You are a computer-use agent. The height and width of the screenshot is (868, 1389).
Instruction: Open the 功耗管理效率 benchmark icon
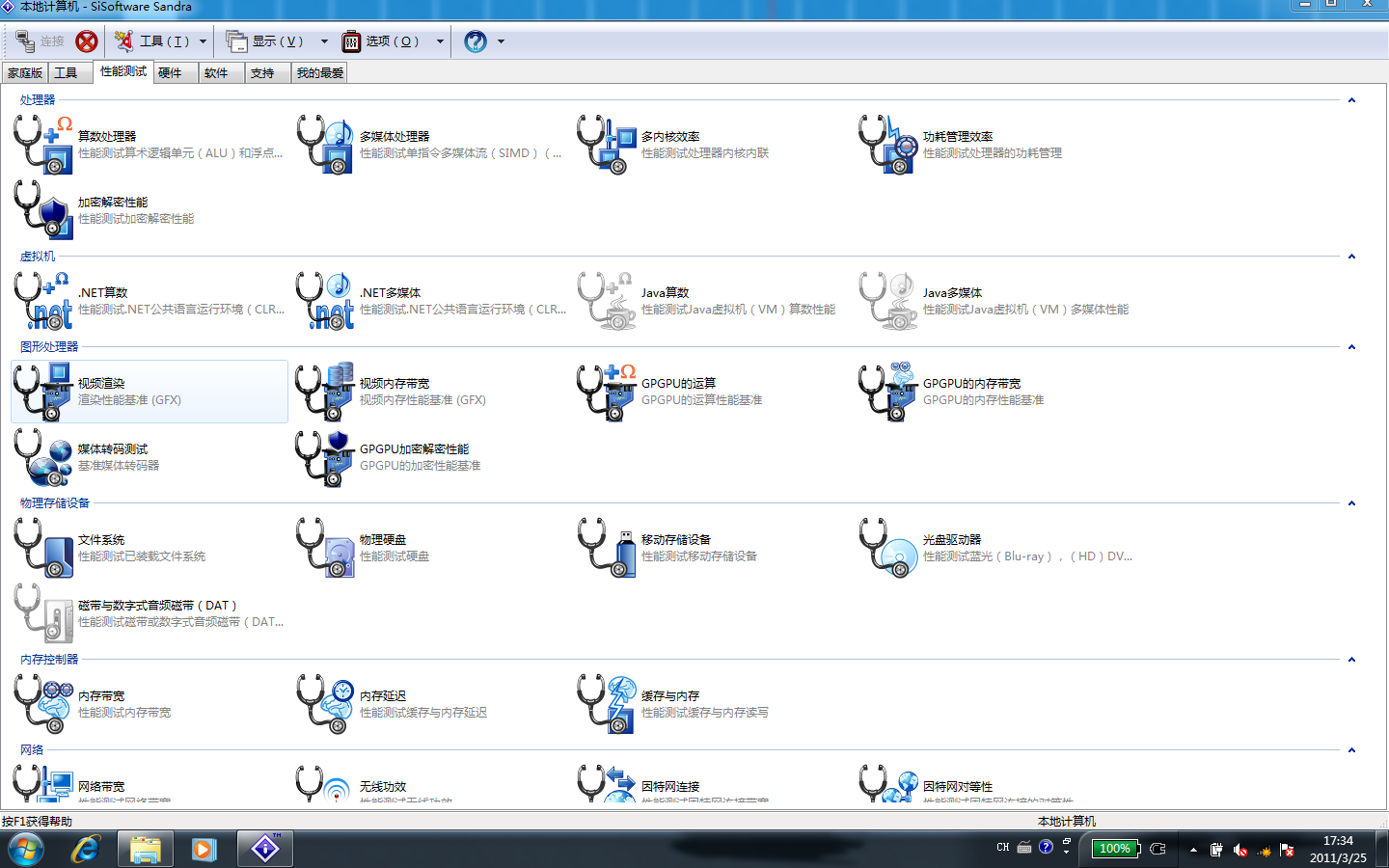click(x=889, y=145)
